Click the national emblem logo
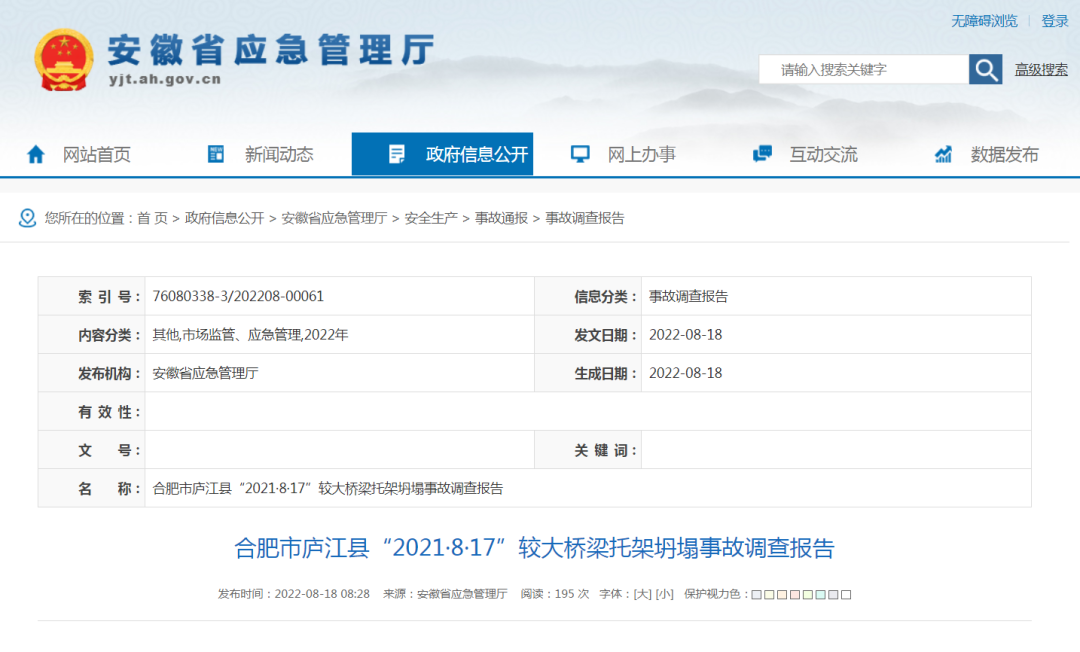This screenshot has height=652, width=1080. [x=64, y=60]
